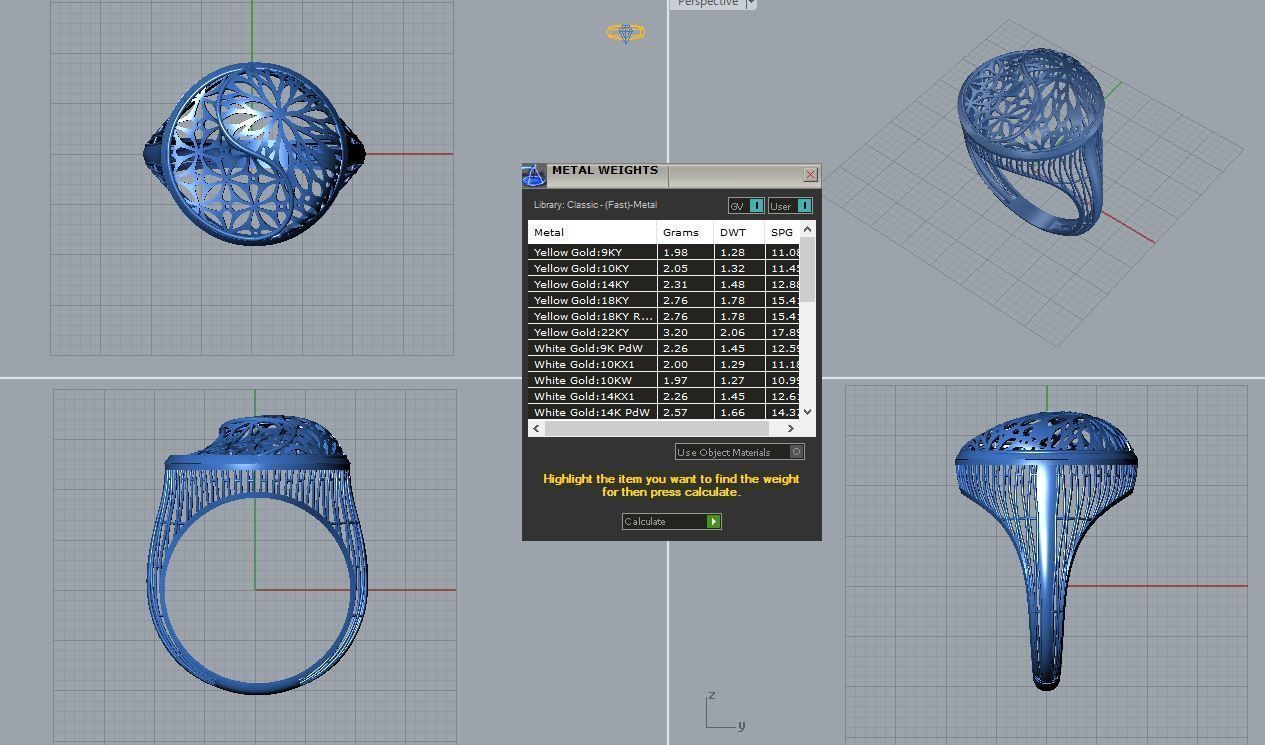Select the Yellow Gold:9KY row
The image size is (1265, 745).
664,252
